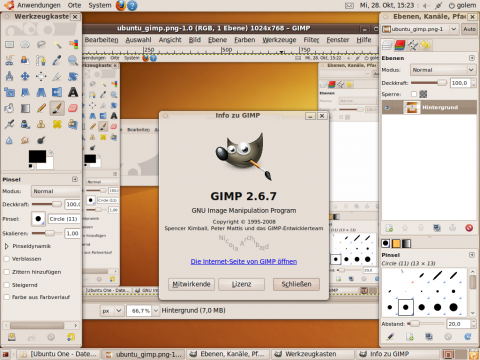480x360 pixels.
Task: Click the Circle (11) brush name field
Action: click(x=64, y=219)
